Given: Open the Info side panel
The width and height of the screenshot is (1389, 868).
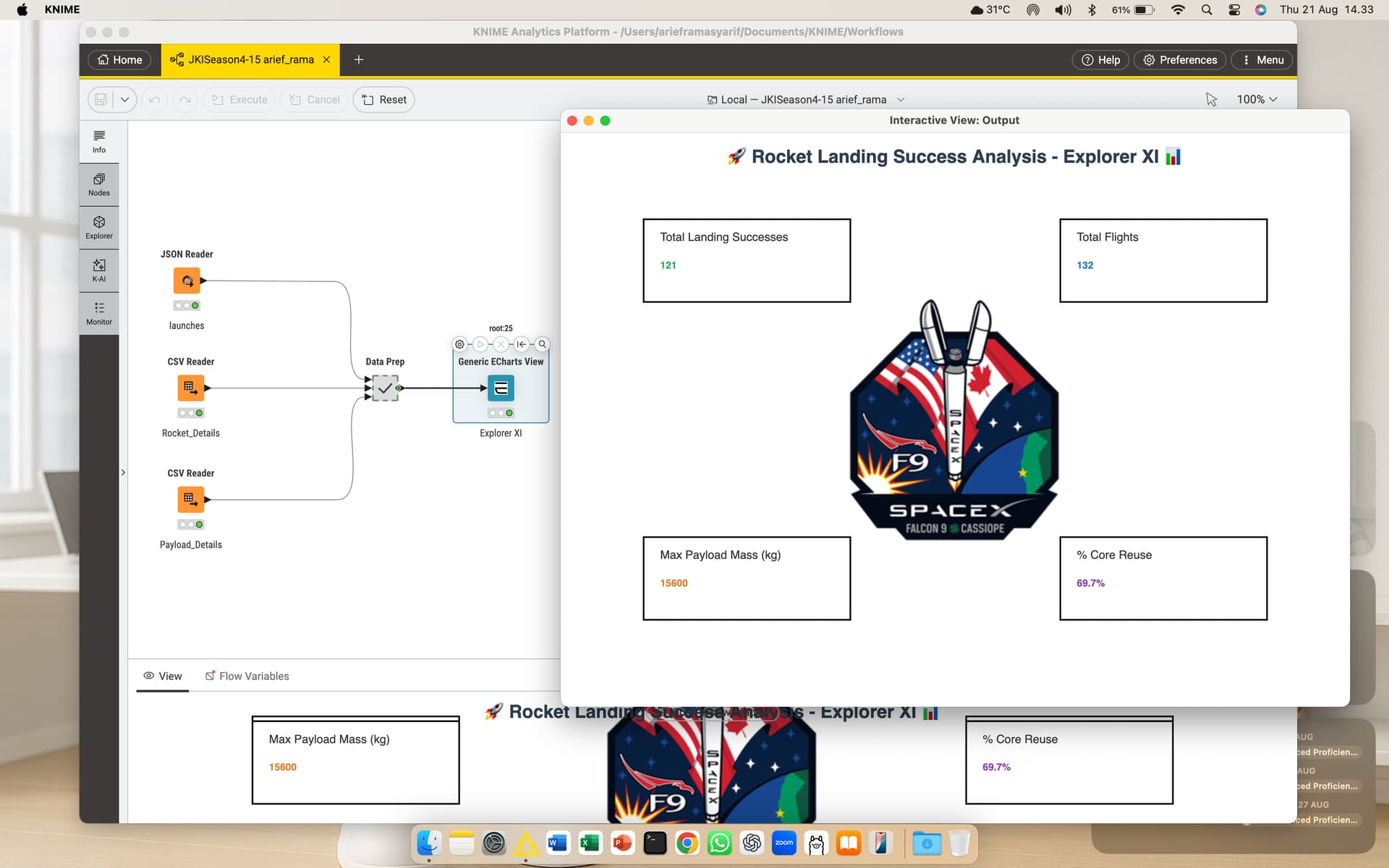Looking at the screenshot, I should click(x=99, y=142).
